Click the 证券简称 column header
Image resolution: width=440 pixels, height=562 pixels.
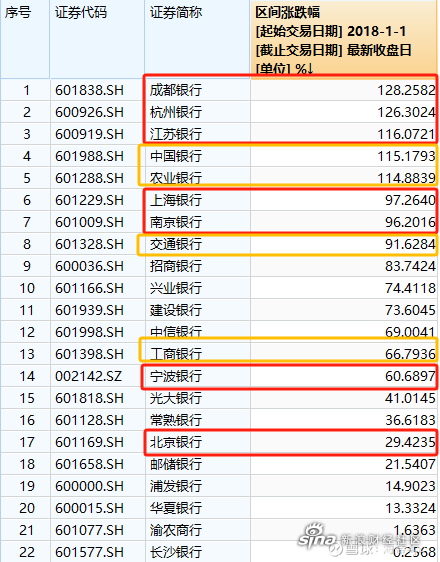197,39
